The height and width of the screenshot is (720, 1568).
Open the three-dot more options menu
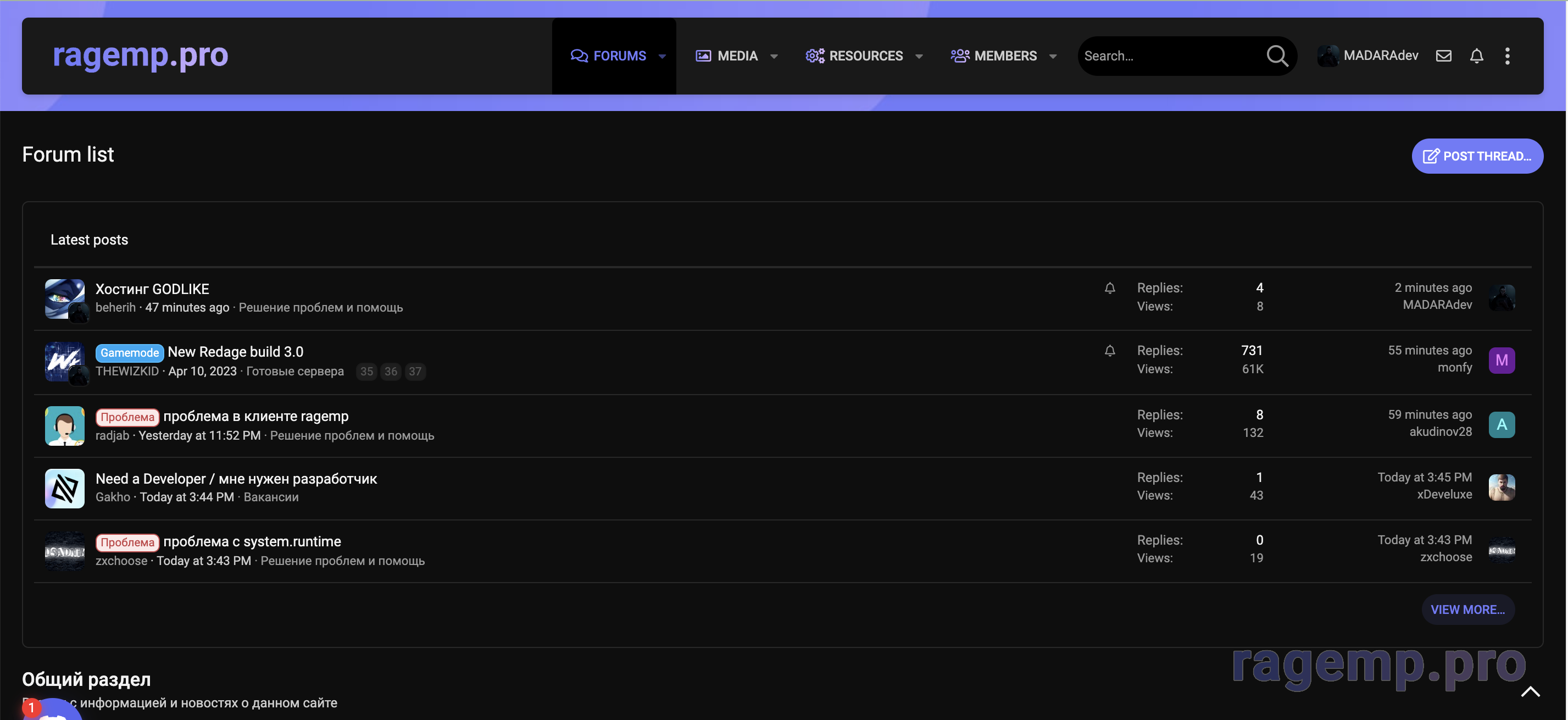point(1508,56)
